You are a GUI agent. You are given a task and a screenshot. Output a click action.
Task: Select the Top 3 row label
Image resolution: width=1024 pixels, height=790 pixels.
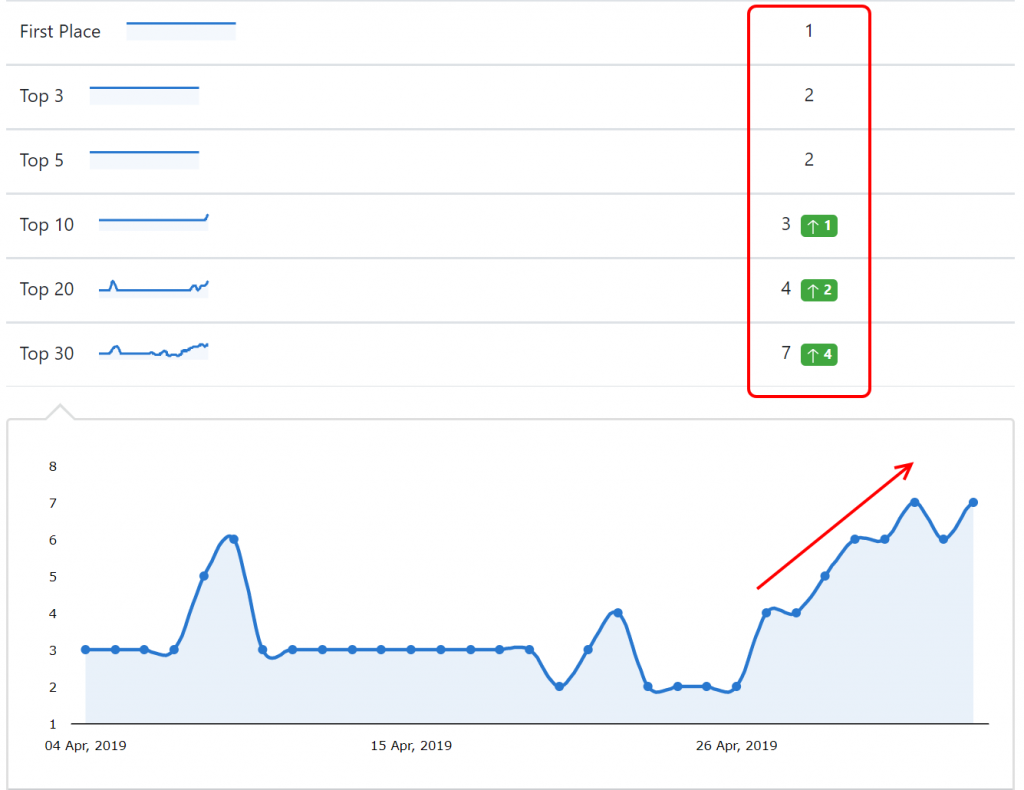point(42,96)
